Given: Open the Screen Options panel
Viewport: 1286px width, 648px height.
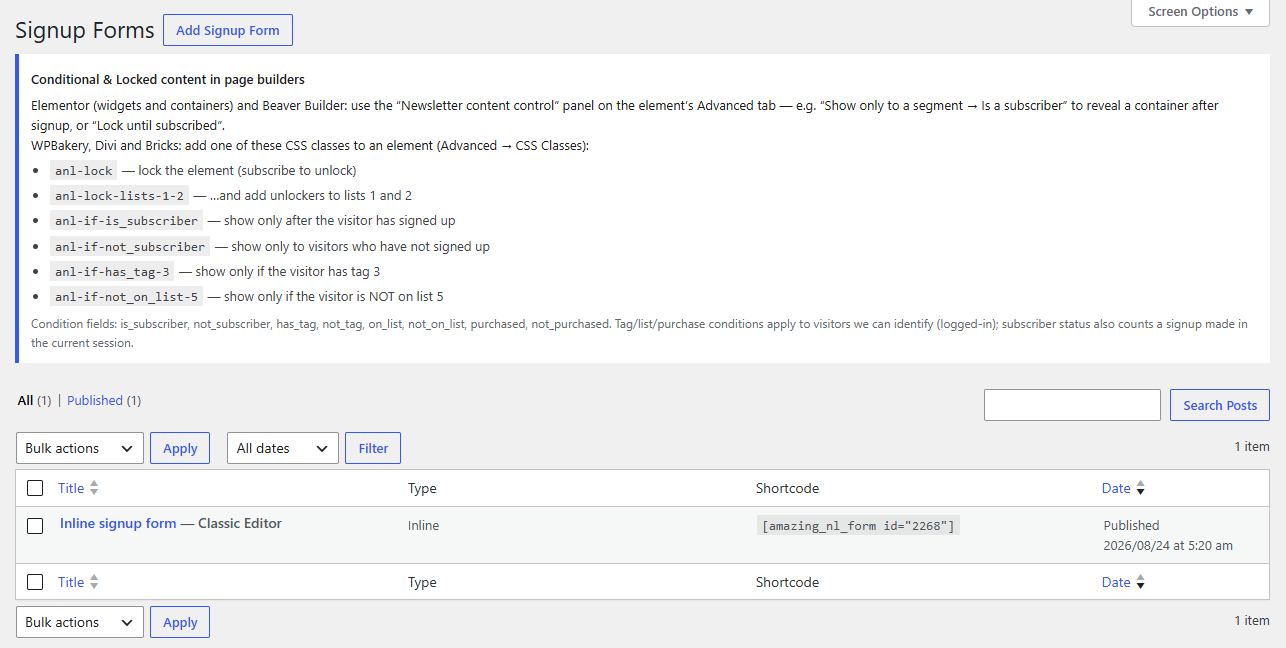Looking at the screenshot, I should [x=1200, y=12].
